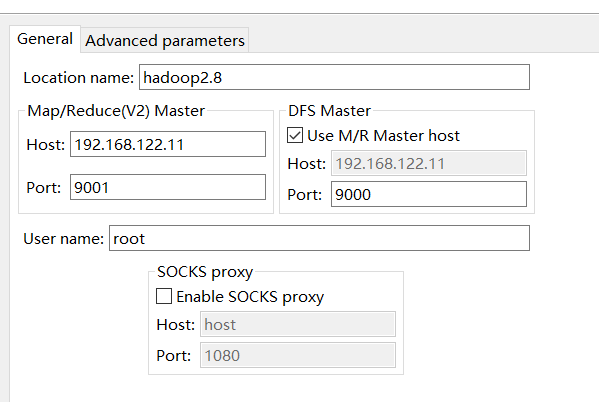Click the Port field showing 9001
This screenshot has height=402, width=599.
(168, 187)
